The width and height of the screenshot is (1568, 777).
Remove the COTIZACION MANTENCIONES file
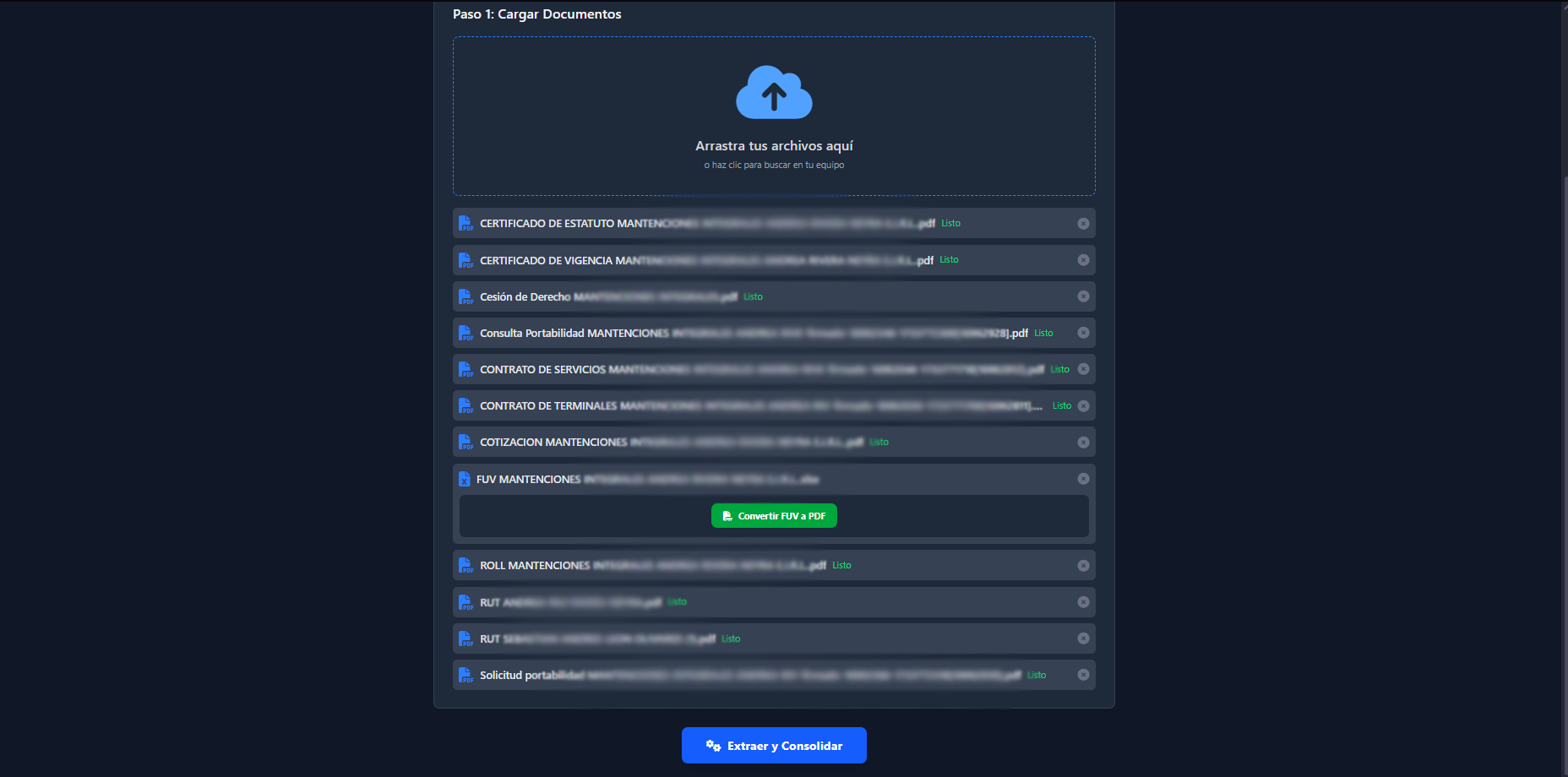[1083, 443]
